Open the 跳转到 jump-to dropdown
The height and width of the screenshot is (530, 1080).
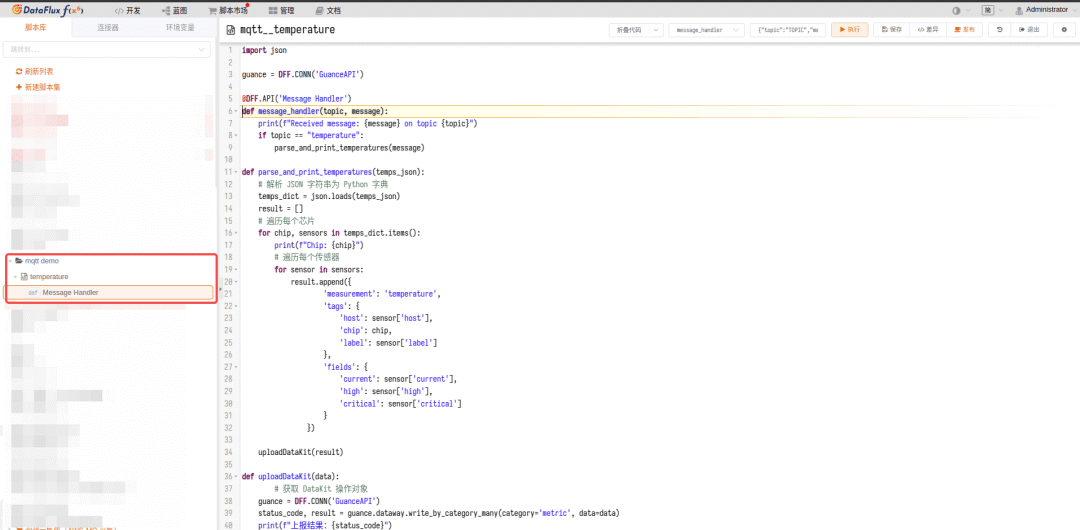tap(107, 50)
